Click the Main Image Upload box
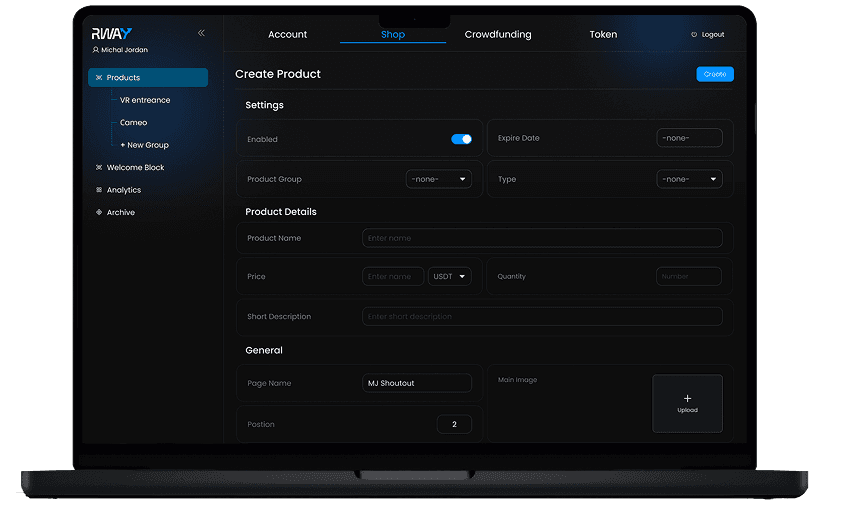This screenshot has height=520, width=851. coord(687,403)
